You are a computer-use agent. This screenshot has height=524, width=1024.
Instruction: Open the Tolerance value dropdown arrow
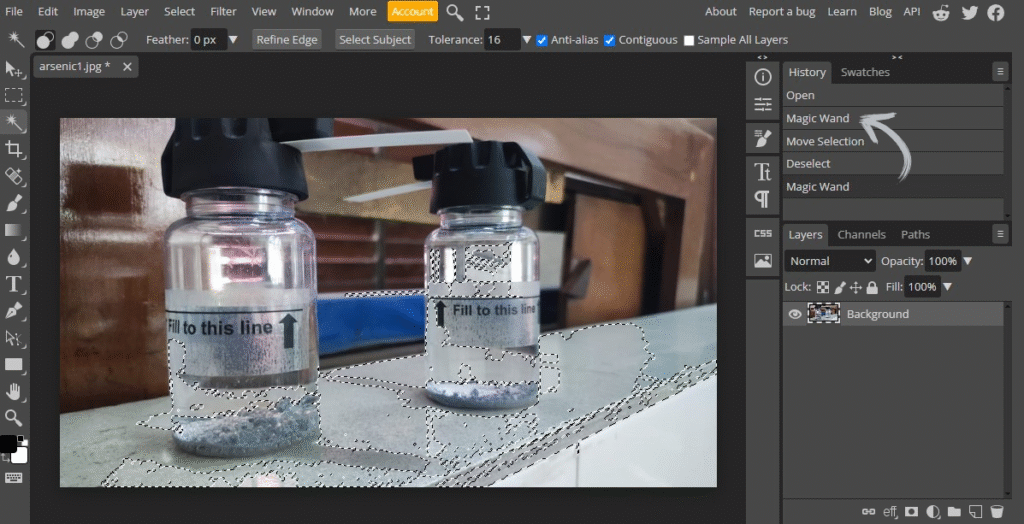pyautogui.click(x=527, y=40)
